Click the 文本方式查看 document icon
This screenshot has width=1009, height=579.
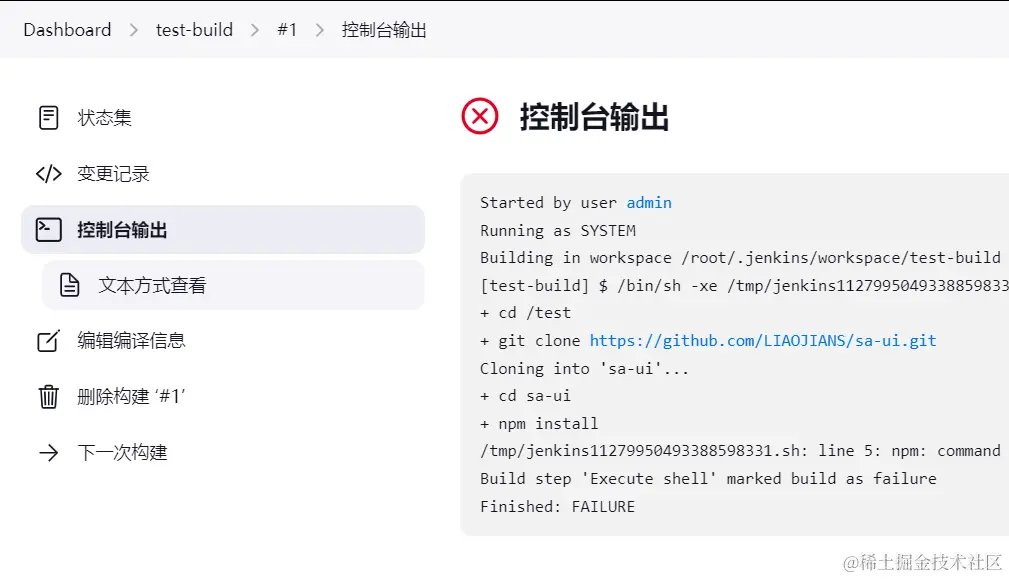coord(70,285)
